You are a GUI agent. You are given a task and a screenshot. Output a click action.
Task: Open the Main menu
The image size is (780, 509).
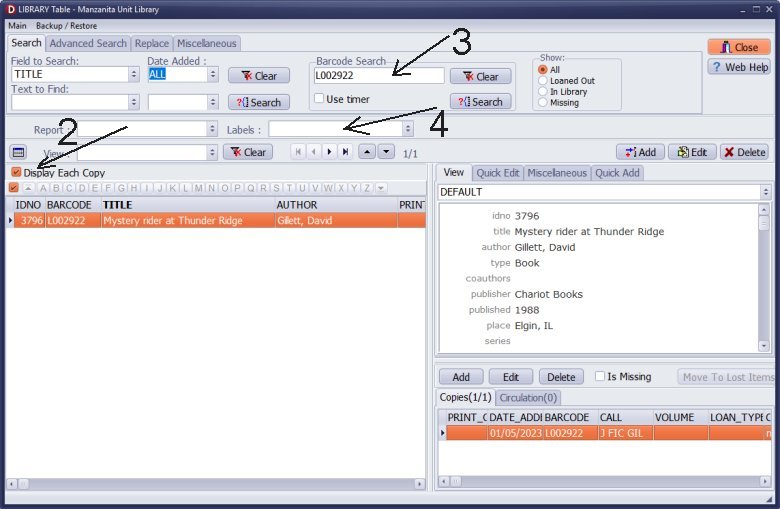click(x=17, y=25)
